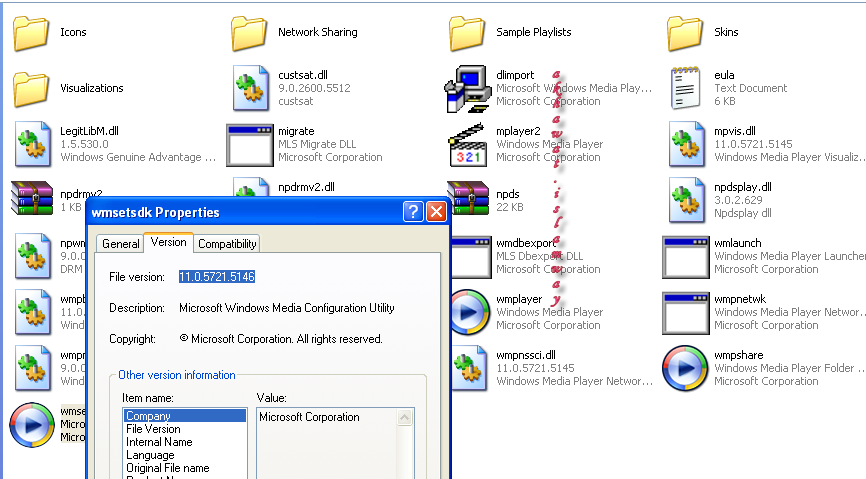Screen dimensions: 866x479
Task: Select the custsat.dll file icon
Action: click(x=251, y=88)
